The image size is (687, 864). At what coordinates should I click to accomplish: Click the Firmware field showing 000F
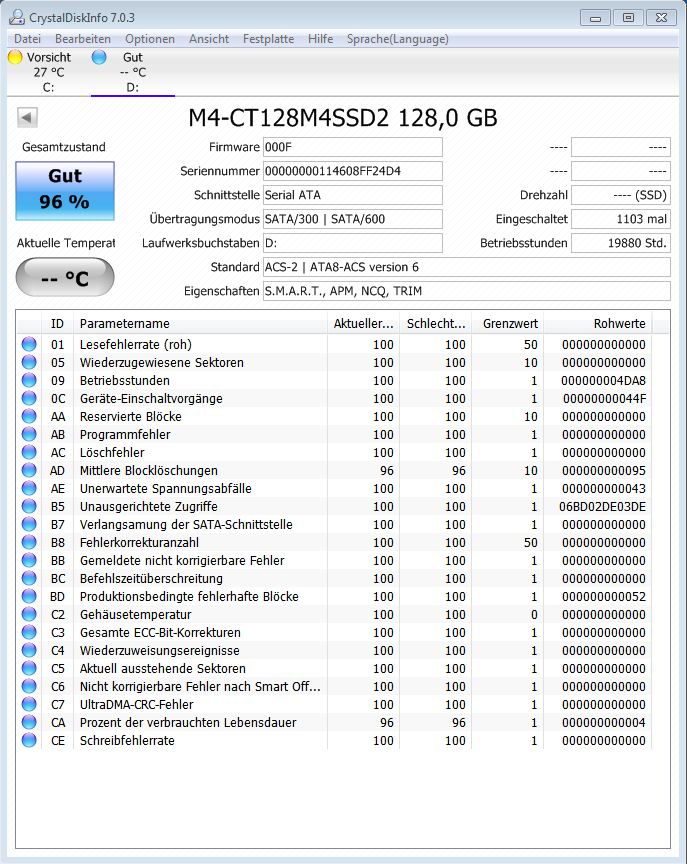(353, 147)
